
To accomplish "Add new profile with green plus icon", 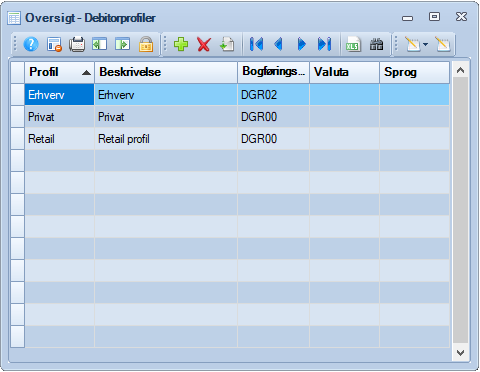I will click(x=181, y=44).
